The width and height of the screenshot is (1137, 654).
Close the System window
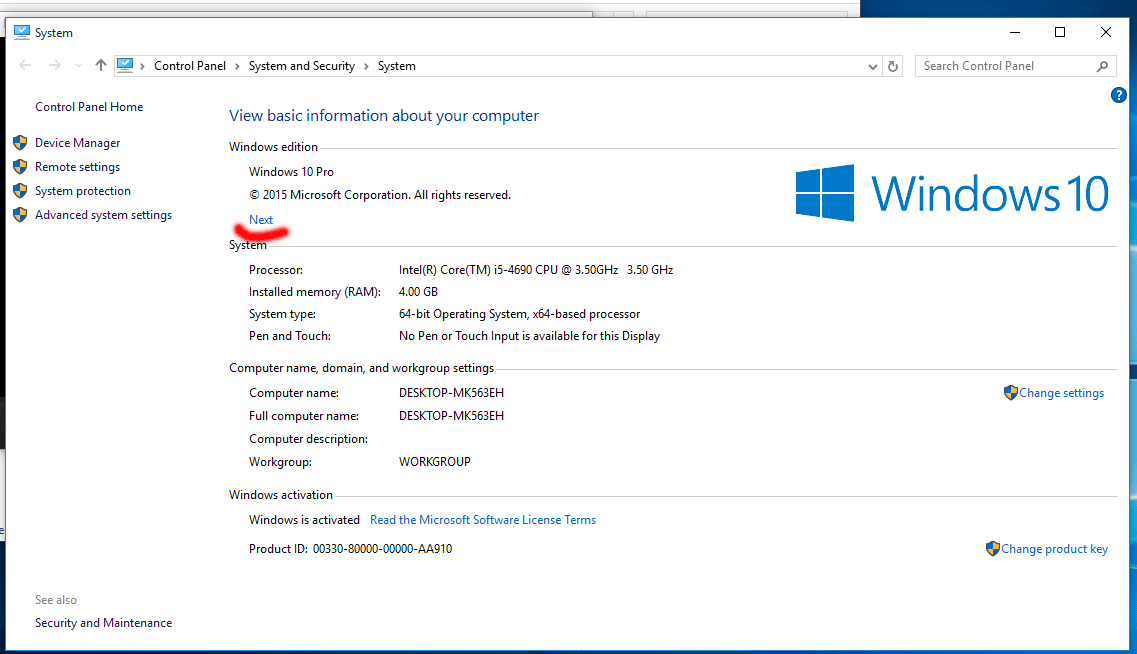pyautogui.click(x=1106, y=33)
